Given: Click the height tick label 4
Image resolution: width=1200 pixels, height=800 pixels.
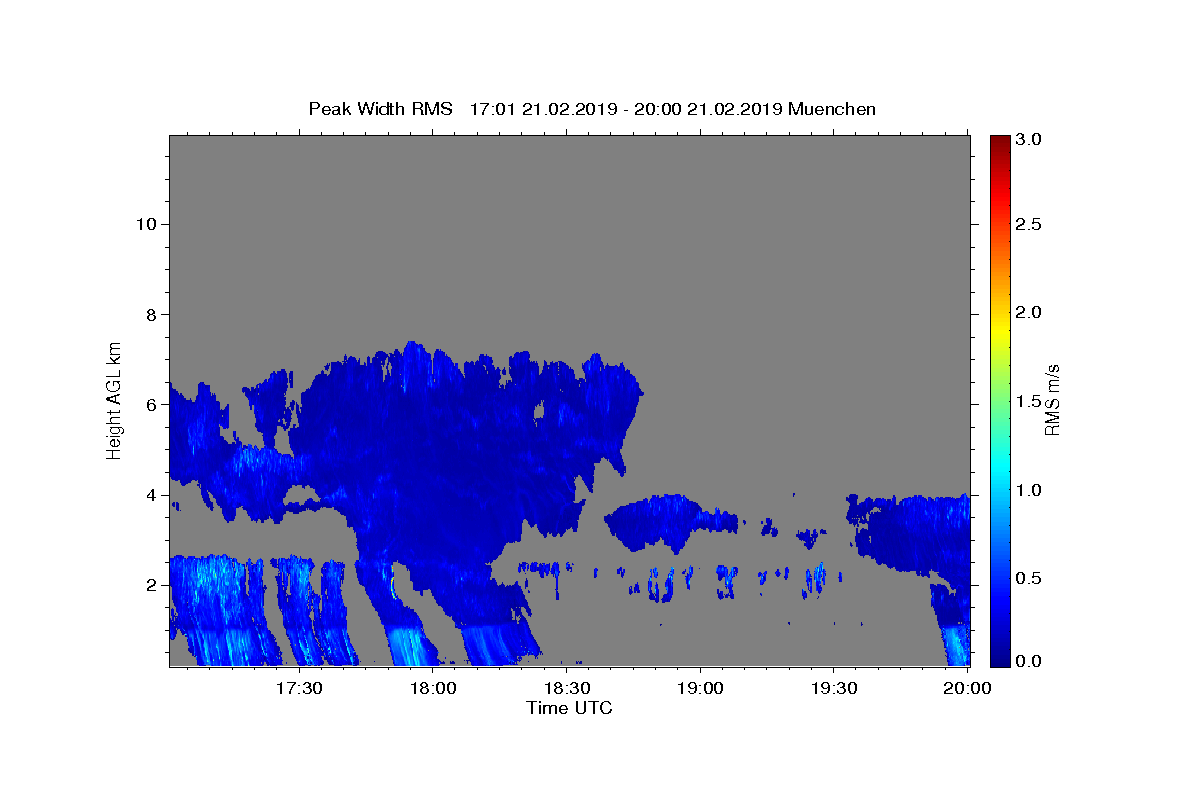Looking at the screenshot, I should coord(151,495).
